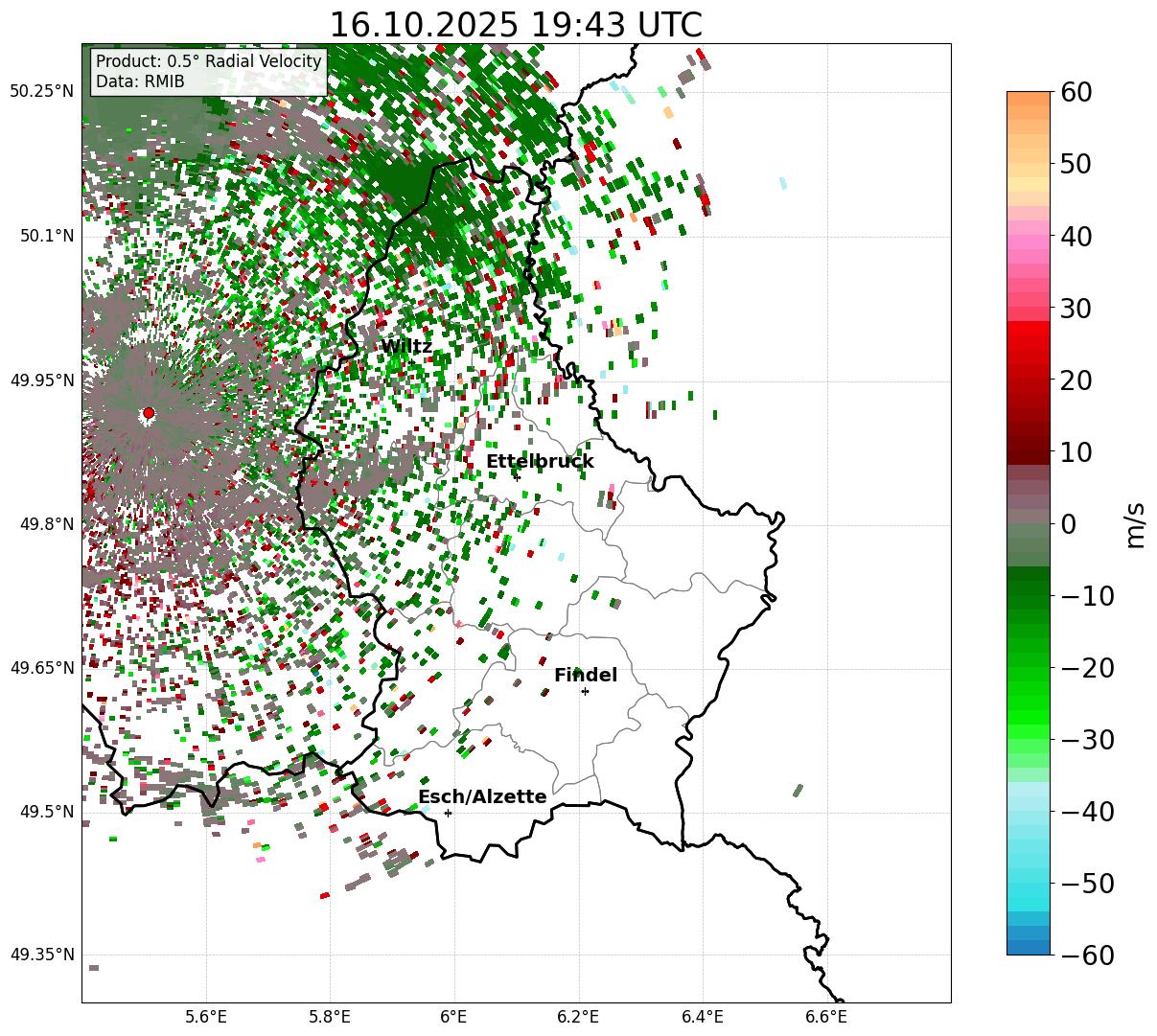Click the m/s colorbar unit label
This screenshot has width=1157, height=1036.
click(x=1135, y=523)
